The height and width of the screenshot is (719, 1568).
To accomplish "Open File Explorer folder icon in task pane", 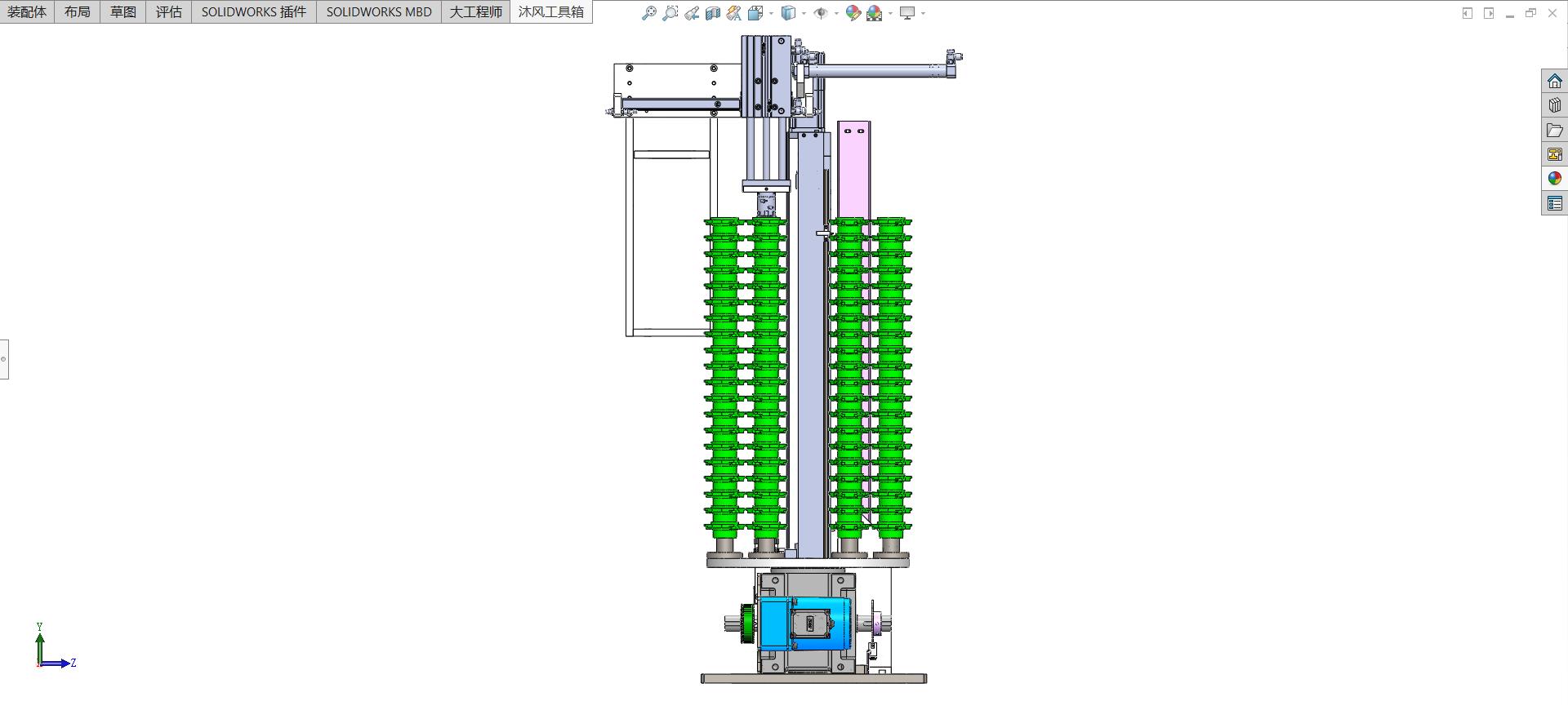I will 1555,130.
